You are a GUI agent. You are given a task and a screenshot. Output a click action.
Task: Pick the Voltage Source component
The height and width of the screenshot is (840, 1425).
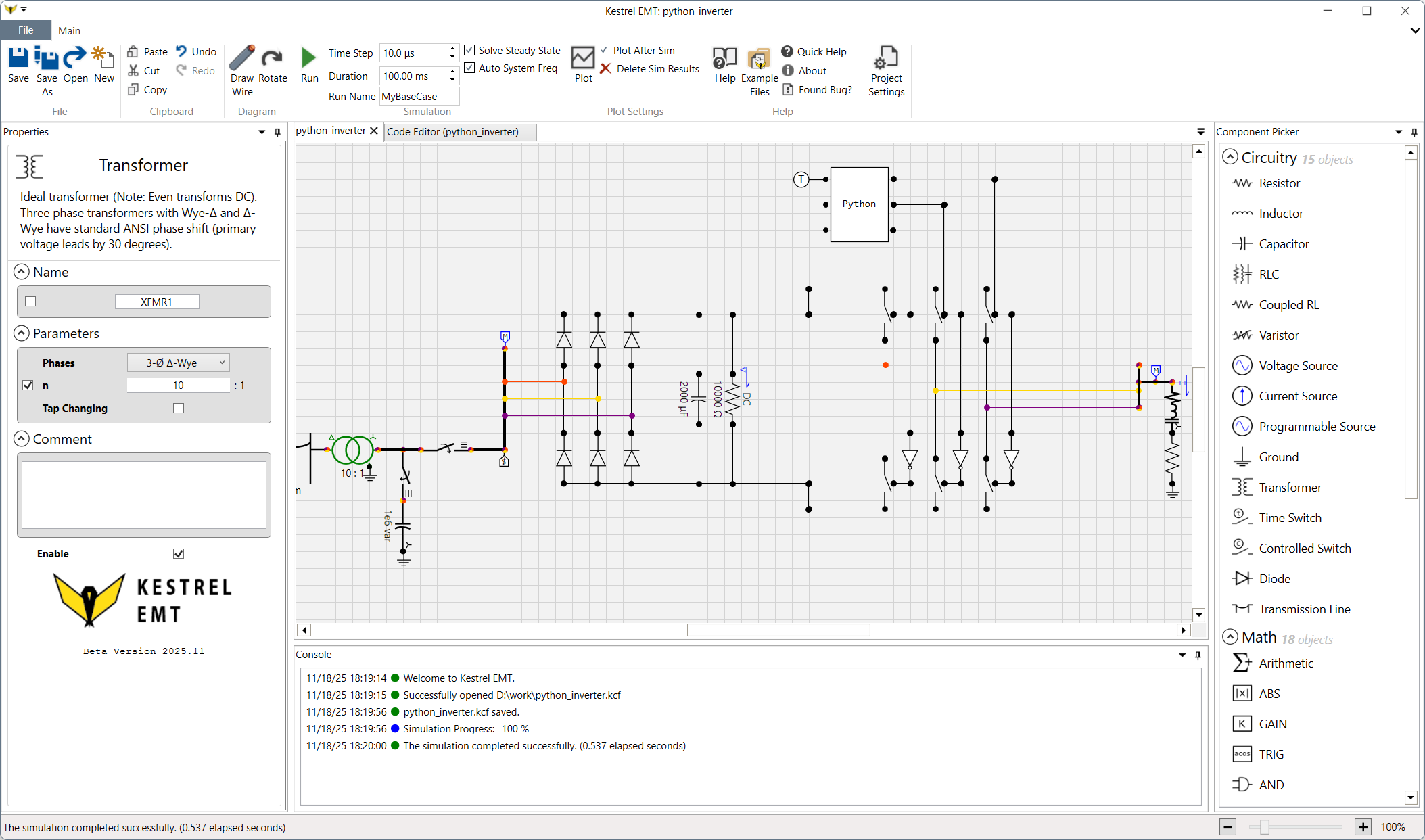point(1284,366)
